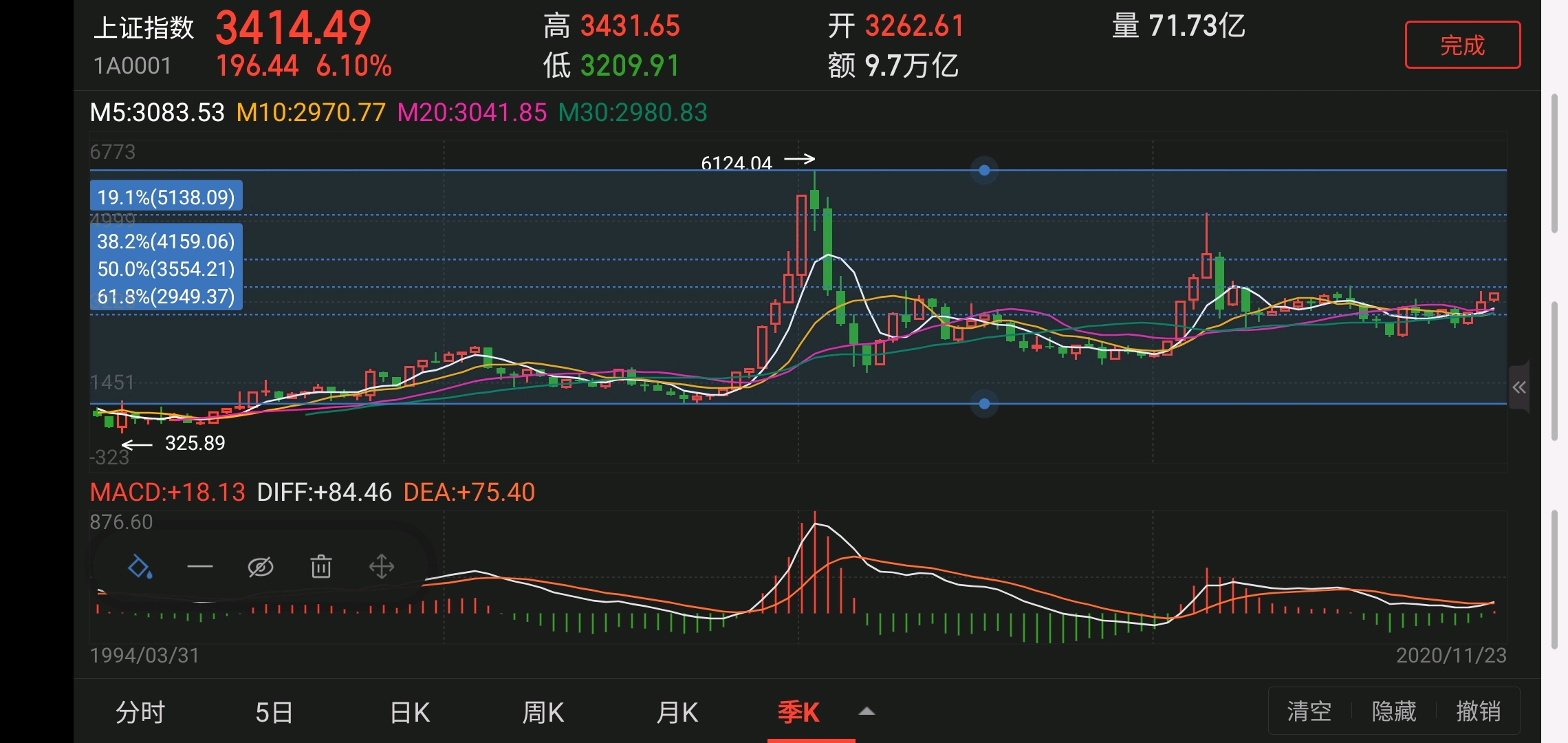Click the M30:2980.83 moving average label
Screen dimensions: 1568x743
(x=633, y=112)
